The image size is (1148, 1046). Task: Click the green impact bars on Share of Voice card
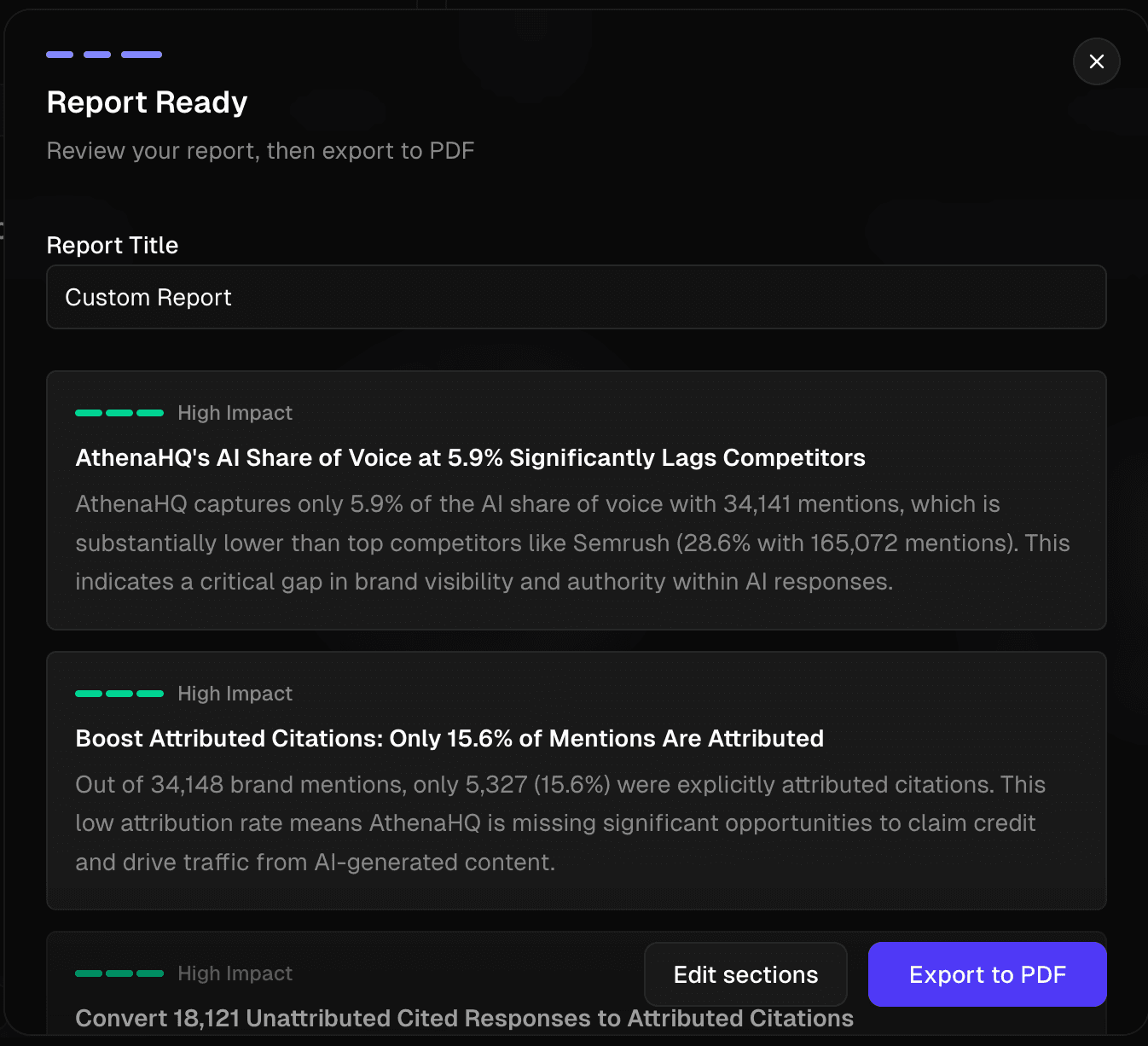[119, 413]
